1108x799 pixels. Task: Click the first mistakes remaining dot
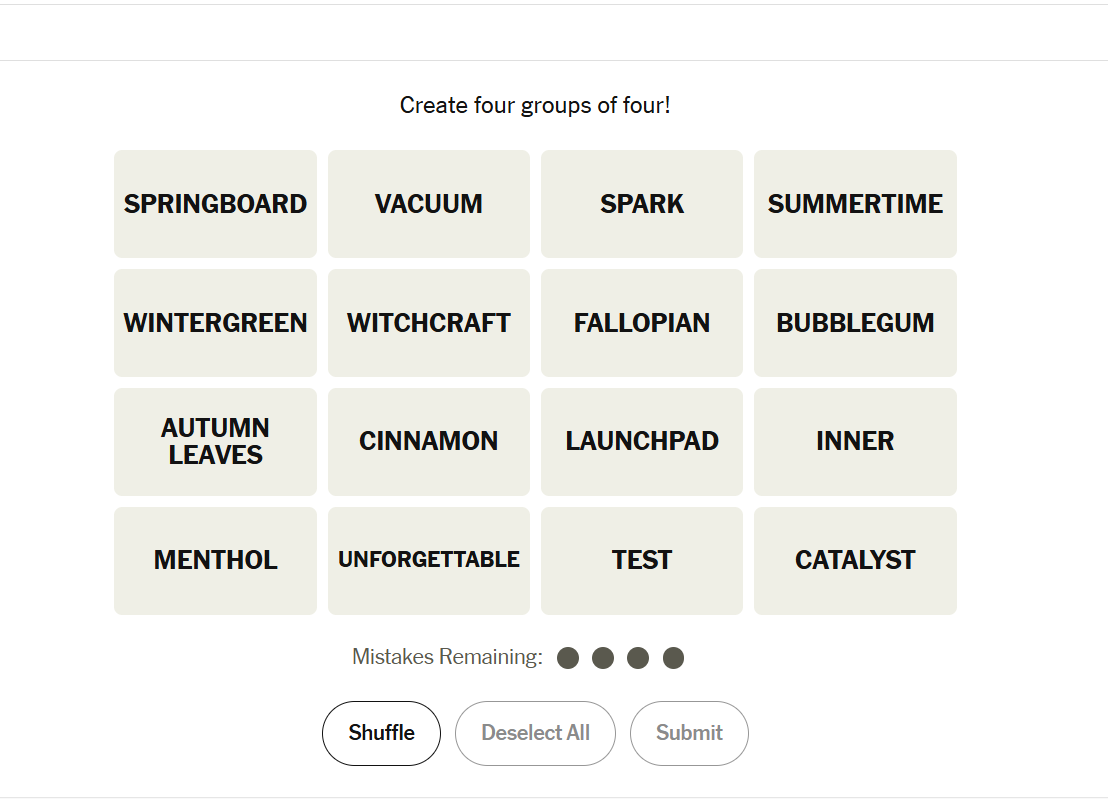(x=568, y=658)
